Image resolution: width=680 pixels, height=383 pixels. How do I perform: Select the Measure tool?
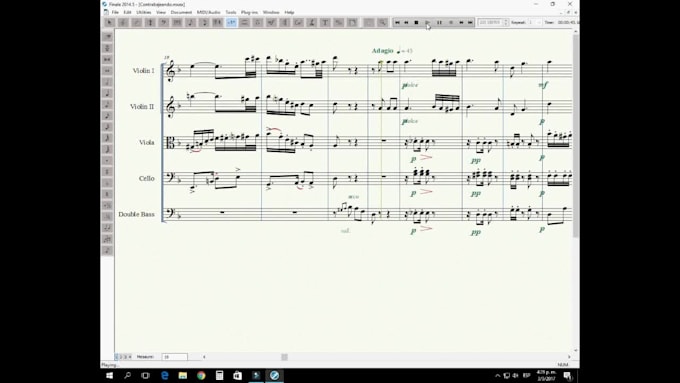[177, 22]
